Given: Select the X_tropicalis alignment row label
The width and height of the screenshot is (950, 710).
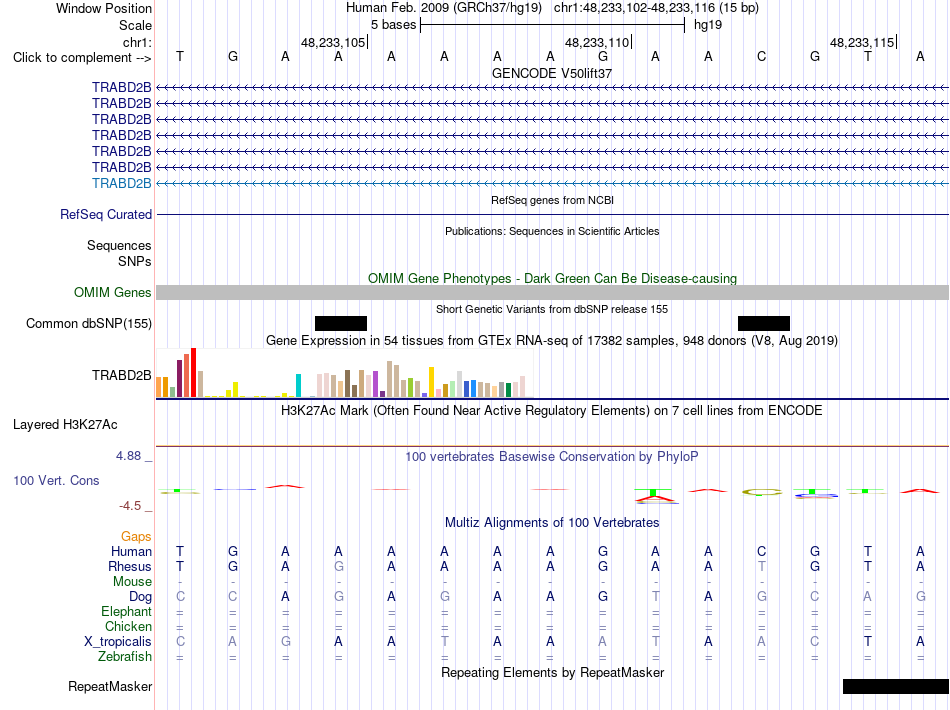Looking at the screenshot, I should click(118, 642).
